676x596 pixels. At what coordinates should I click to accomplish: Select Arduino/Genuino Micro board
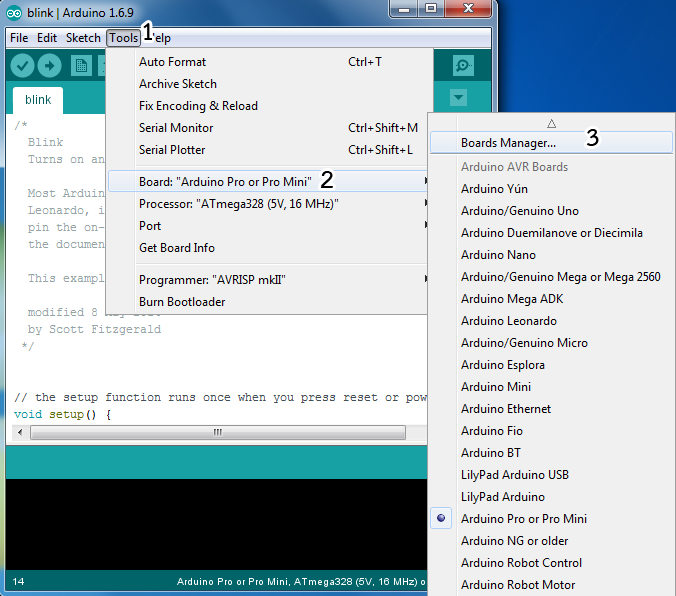551,343
